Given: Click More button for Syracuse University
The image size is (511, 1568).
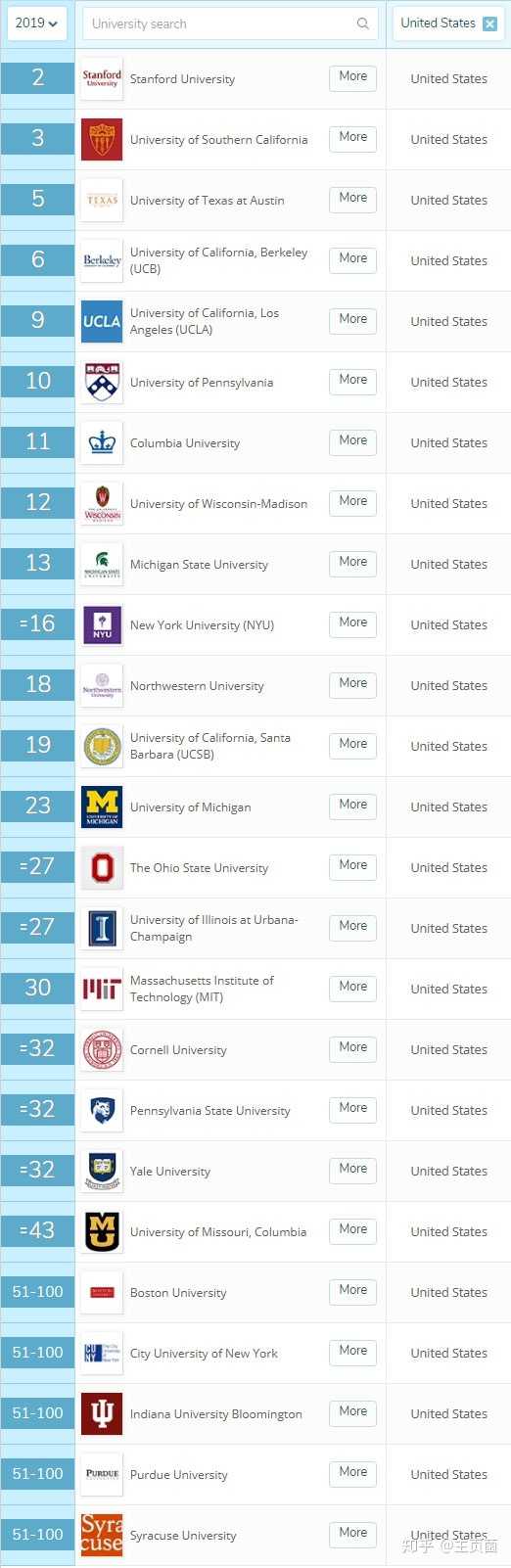Looking at the screenshot, I should 353,1534.
